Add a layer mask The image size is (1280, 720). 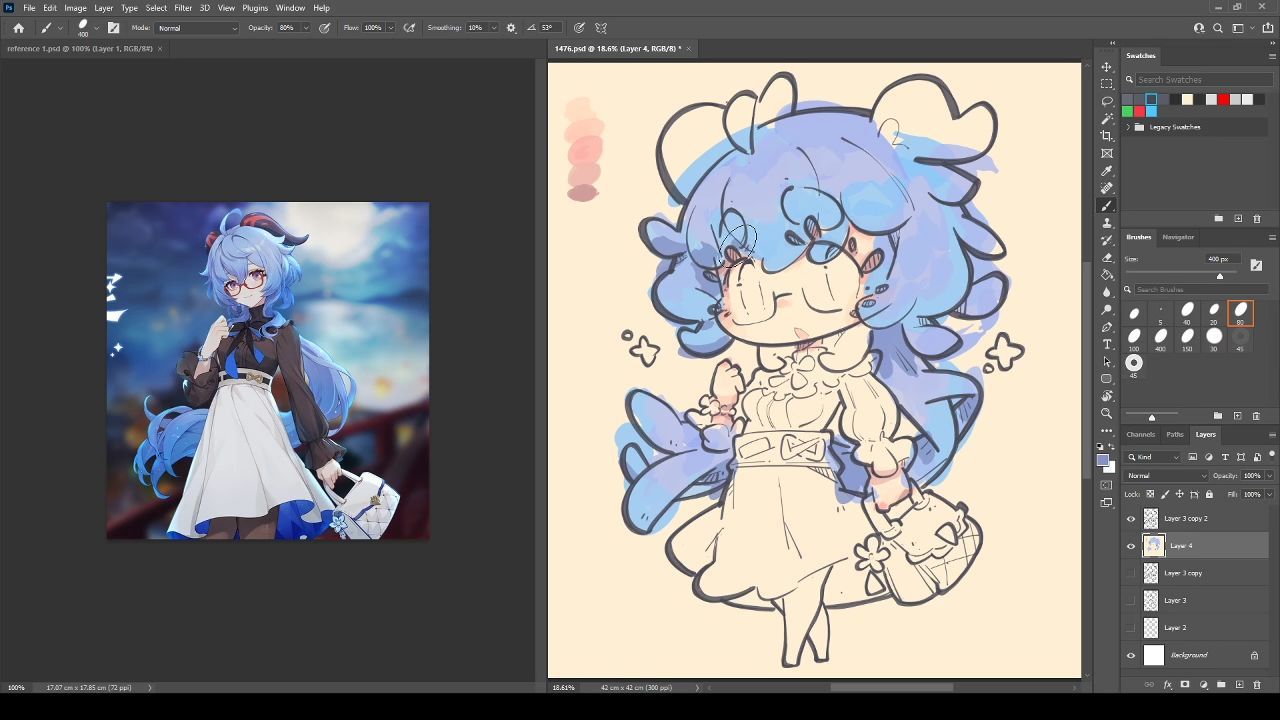[x=1185, y=685]
